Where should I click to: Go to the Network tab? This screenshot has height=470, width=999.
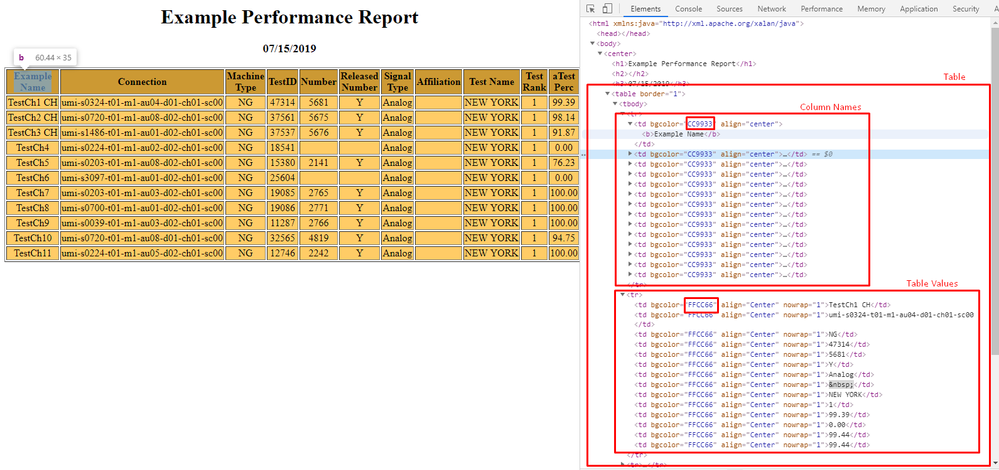(x=772, y=9)
